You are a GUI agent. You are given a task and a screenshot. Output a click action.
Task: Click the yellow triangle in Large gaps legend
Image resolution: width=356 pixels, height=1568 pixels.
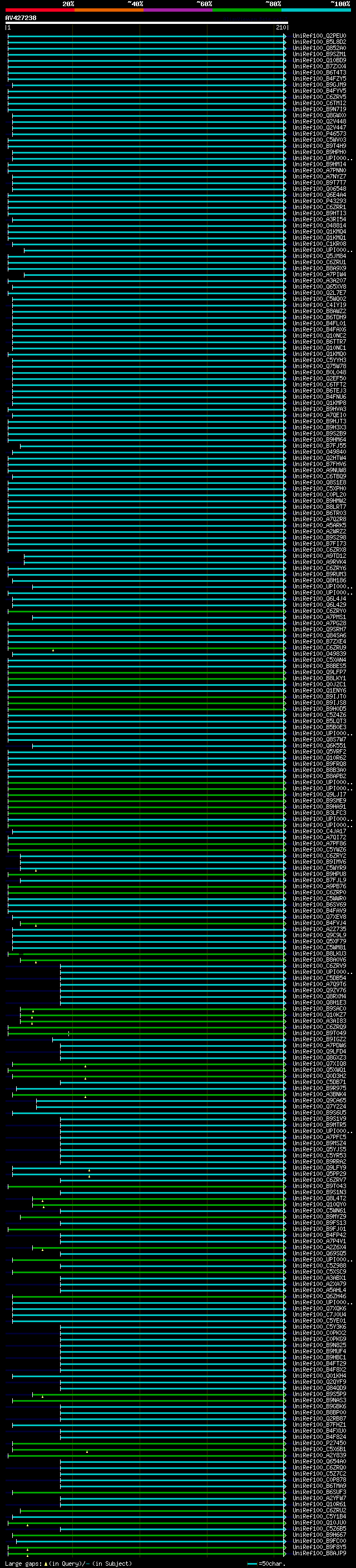click(46, 1563)
